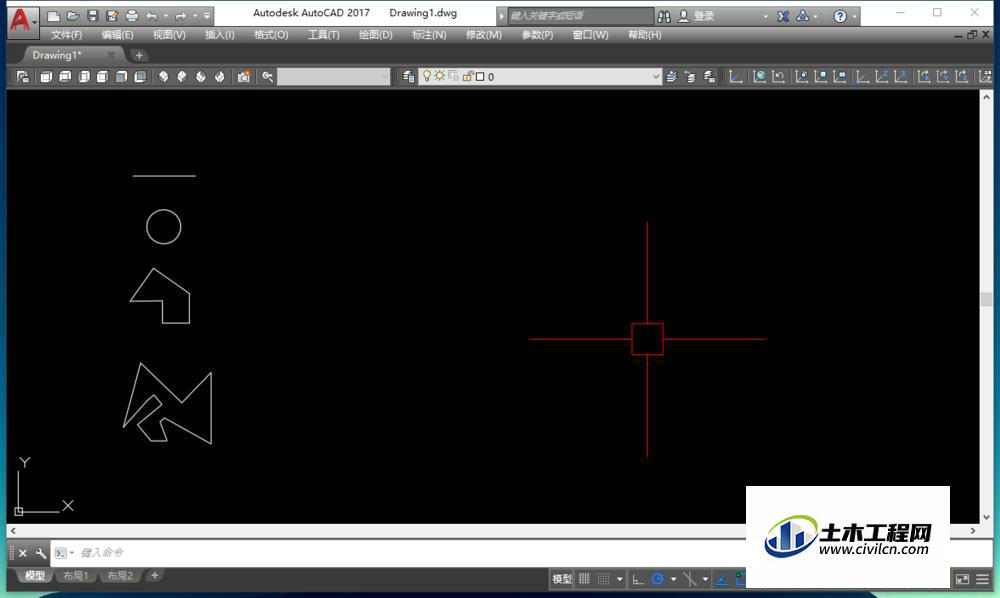Click the Redo arrow icon

(180, 16)
